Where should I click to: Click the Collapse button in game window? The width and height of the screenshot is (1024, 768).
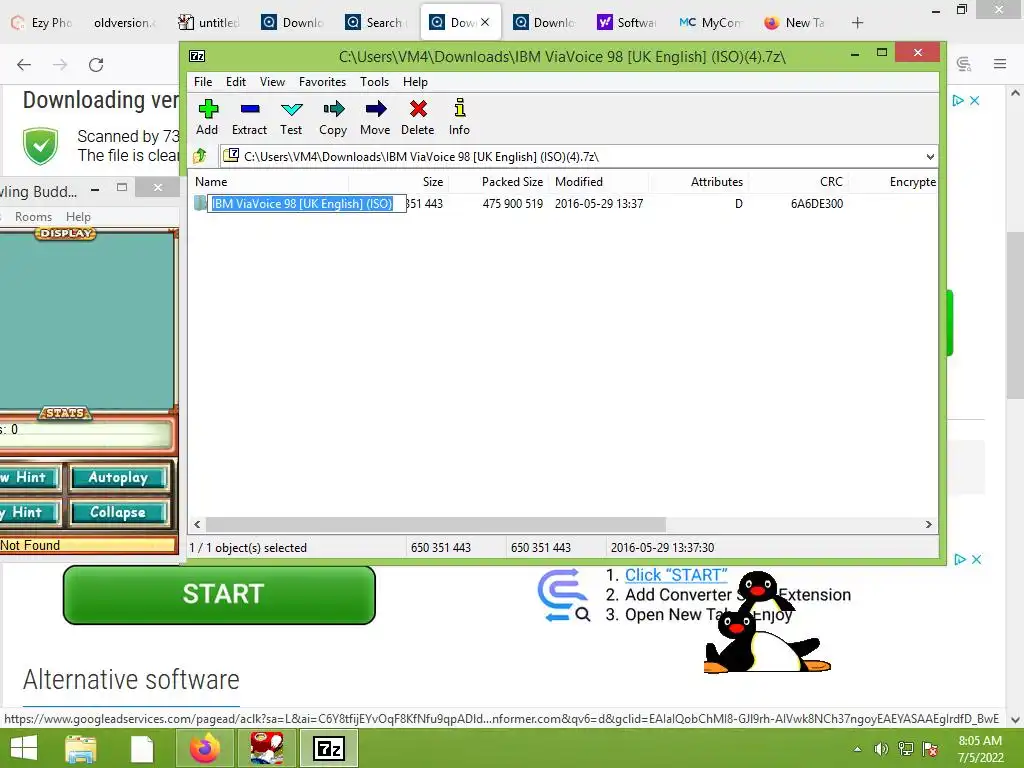point(118,513)
